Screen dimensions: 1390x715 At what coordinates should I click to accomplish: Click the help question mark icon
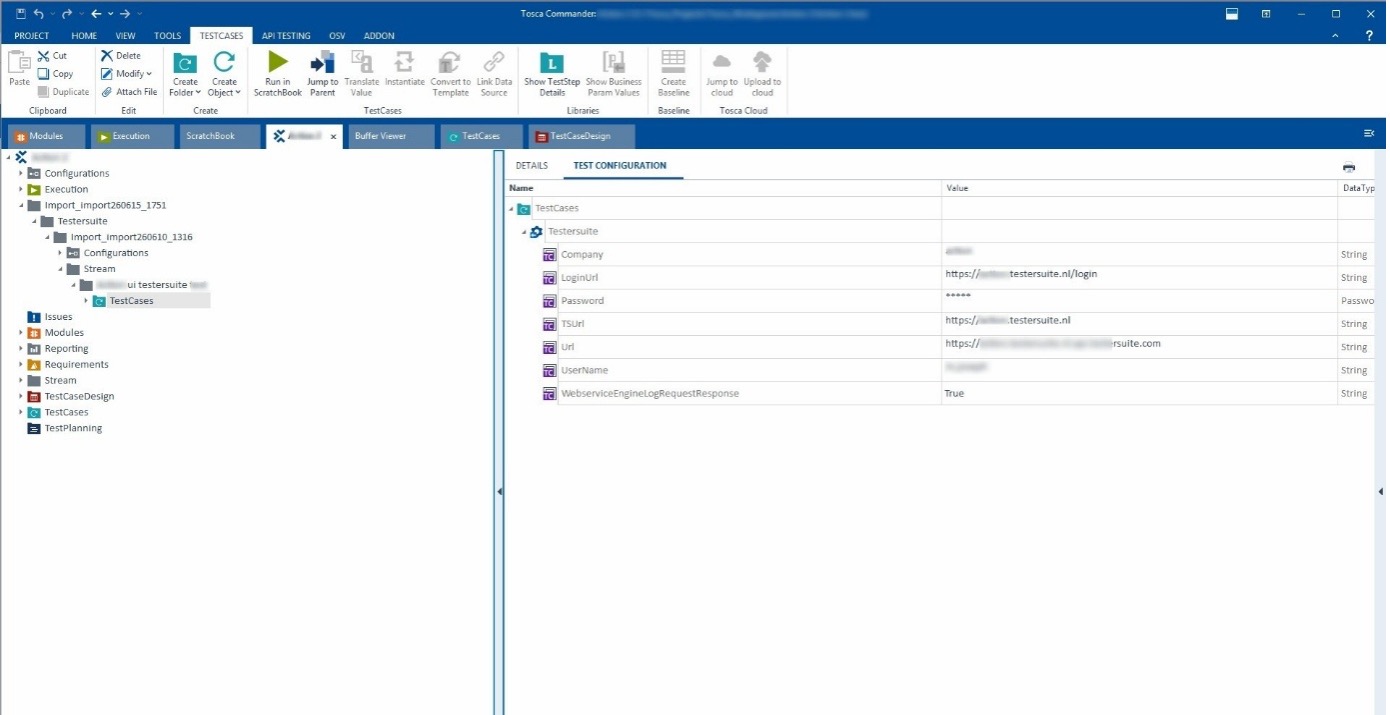(x=1369, y=36)
